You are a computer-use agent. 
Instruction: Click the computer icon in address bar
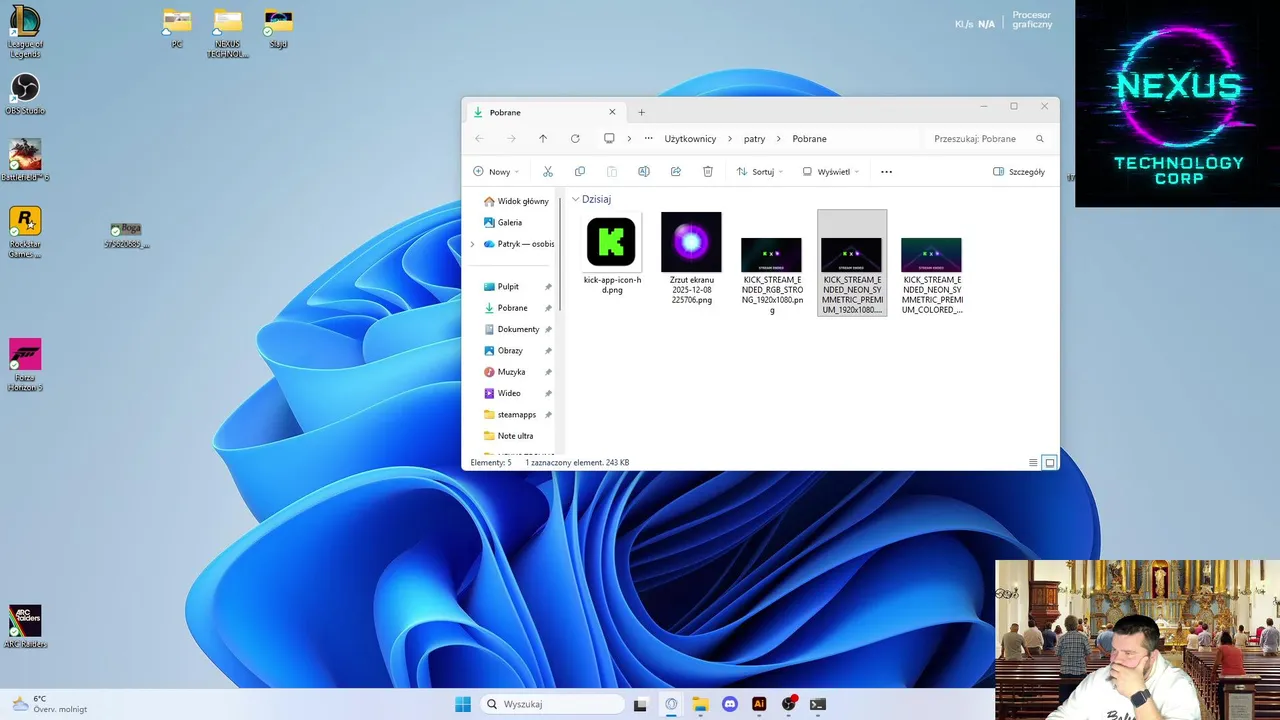609,139
